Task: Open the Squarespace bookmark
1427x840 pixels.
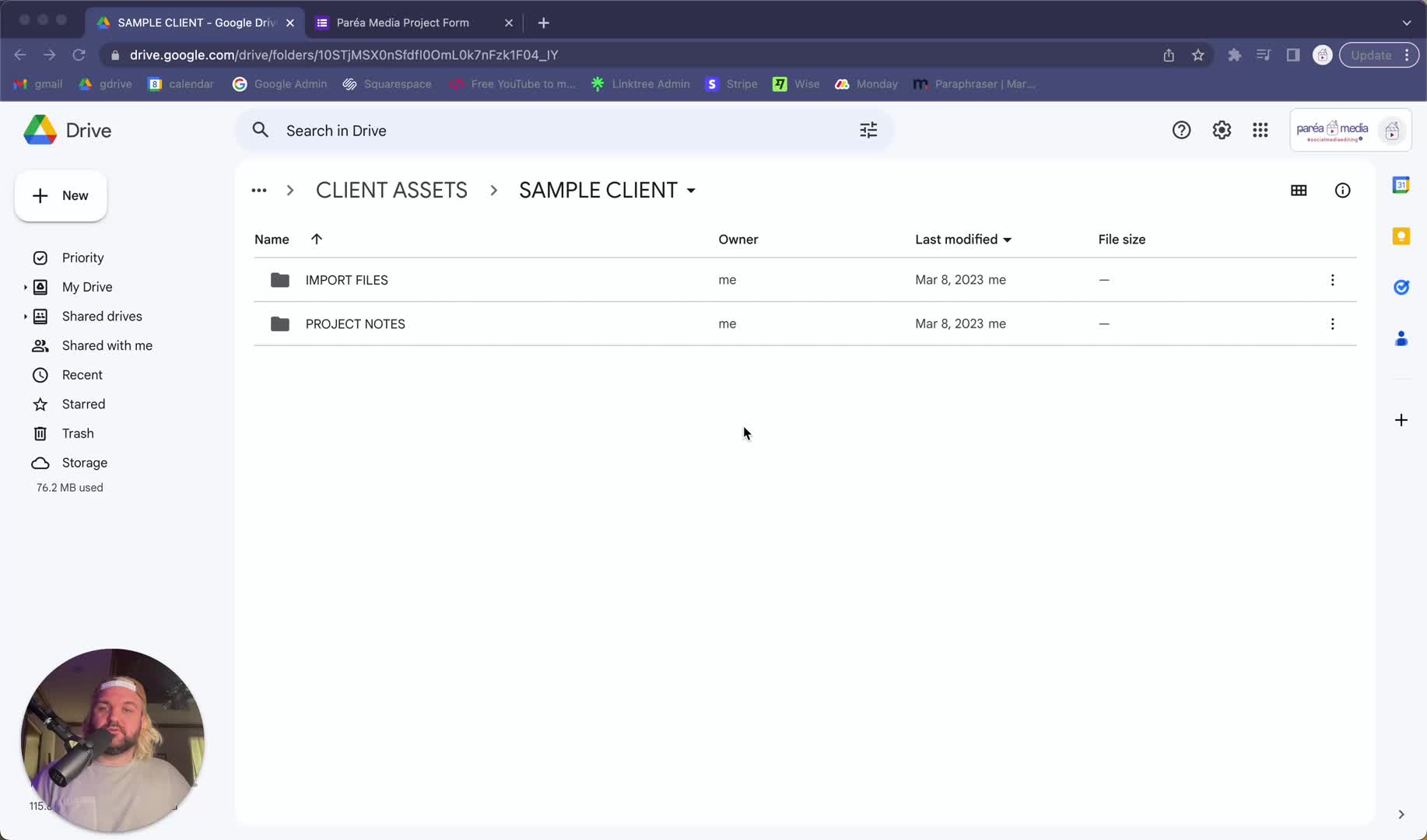Action: tap(387, 84)
